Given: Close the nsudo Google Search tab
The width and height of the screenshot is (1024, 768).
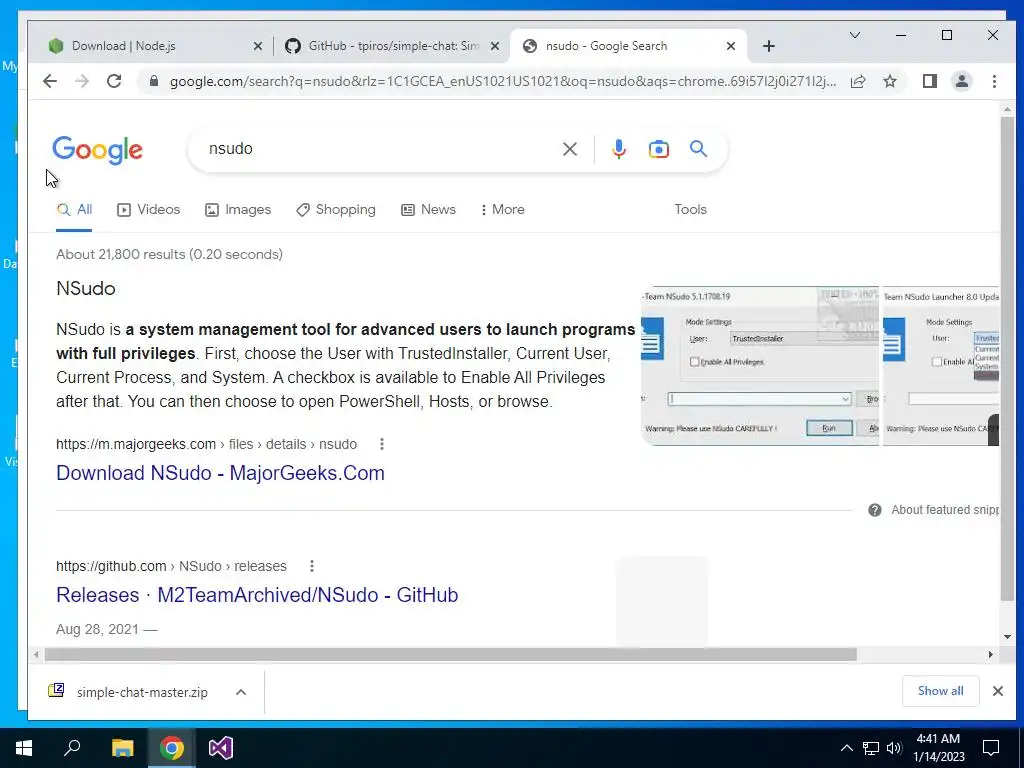Looking at the screenshot, I should click(x=731, y=46).
